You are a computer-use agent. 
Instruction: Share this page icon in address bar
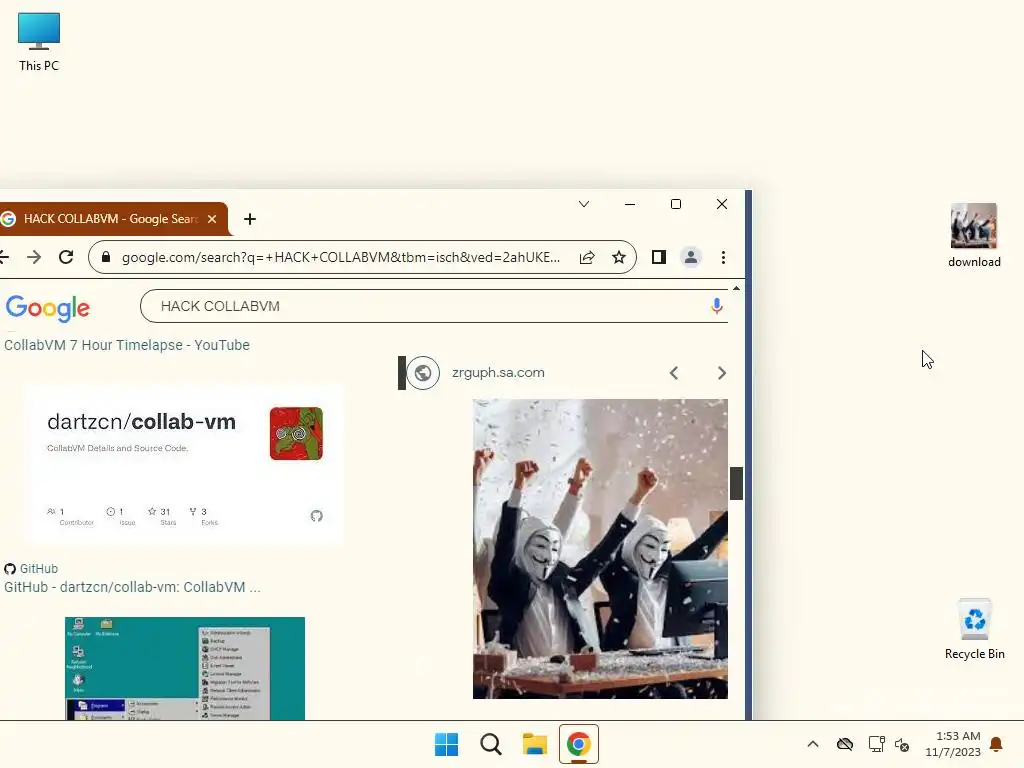[586, 257]
